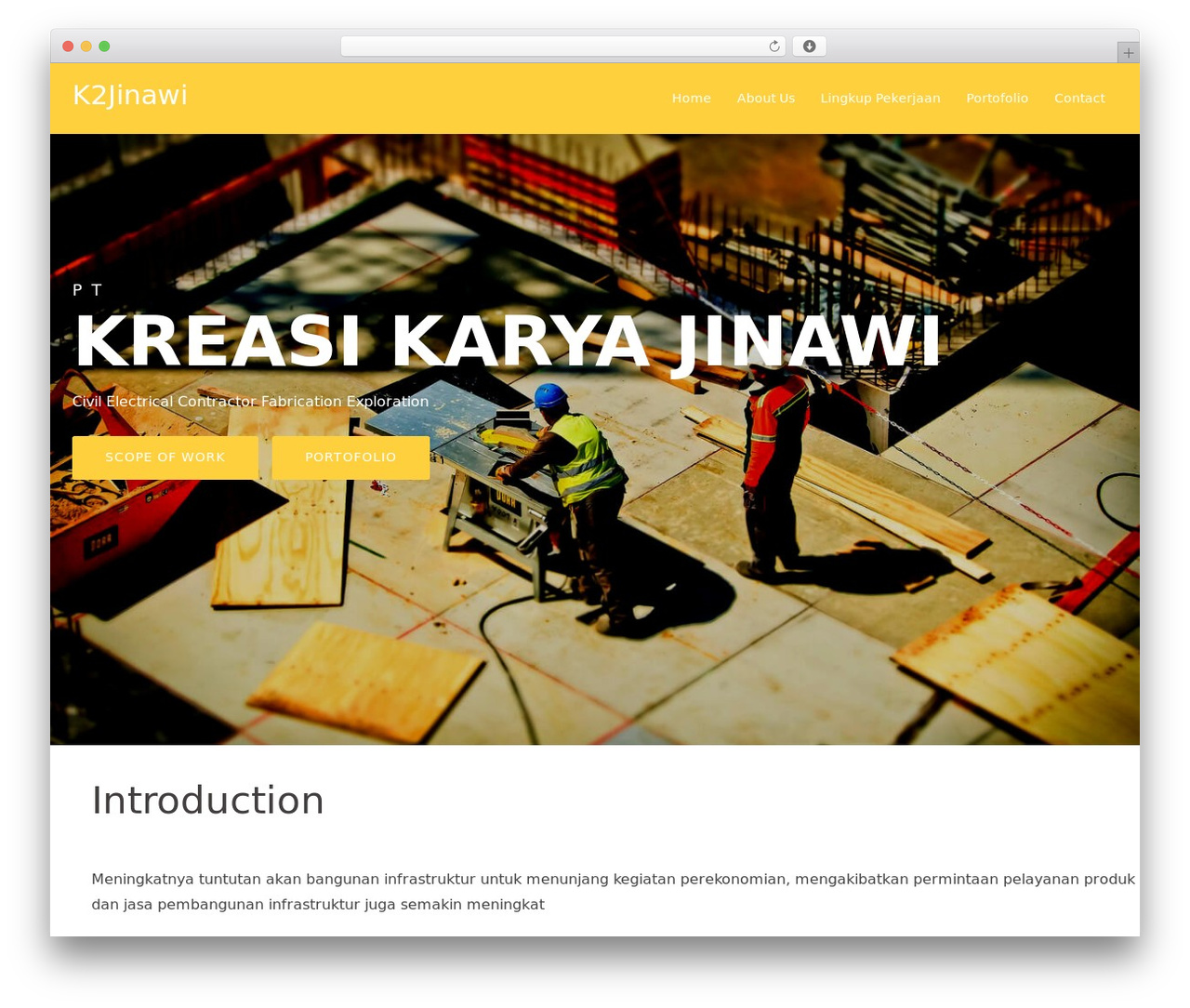This screenshot has width=1190, height=1008.
Task: Navigate to the Contact page
Action: (1079, 99)
